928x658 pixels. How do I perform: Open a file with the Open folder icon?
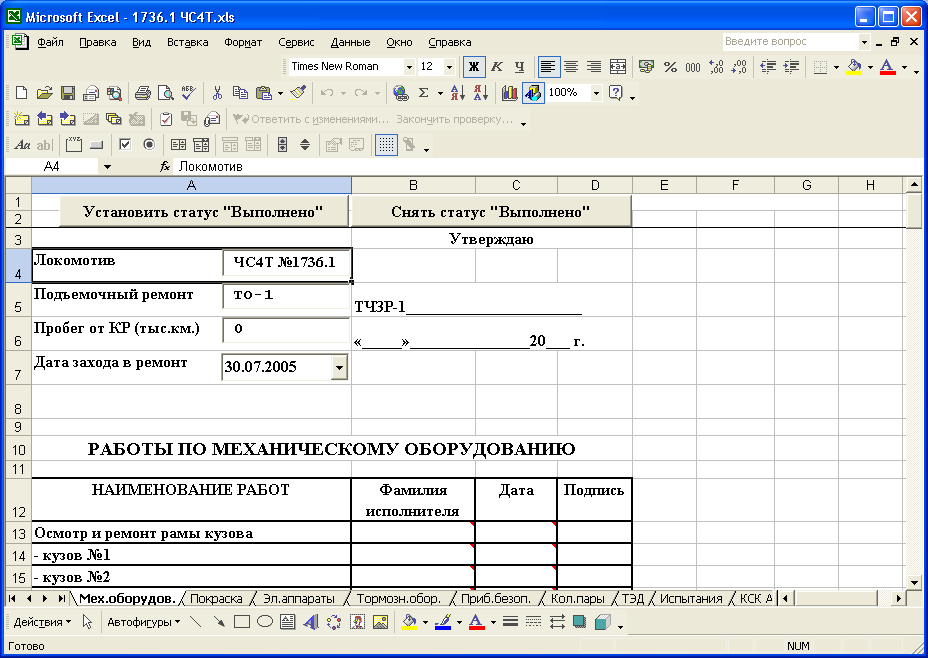pyautogui.click(x=44, y=93)
